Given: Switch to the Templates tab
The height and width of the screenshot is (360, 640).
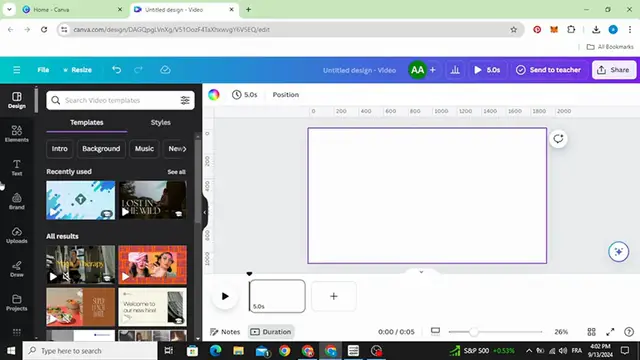Looking at the screenshot, I should 87,122.
